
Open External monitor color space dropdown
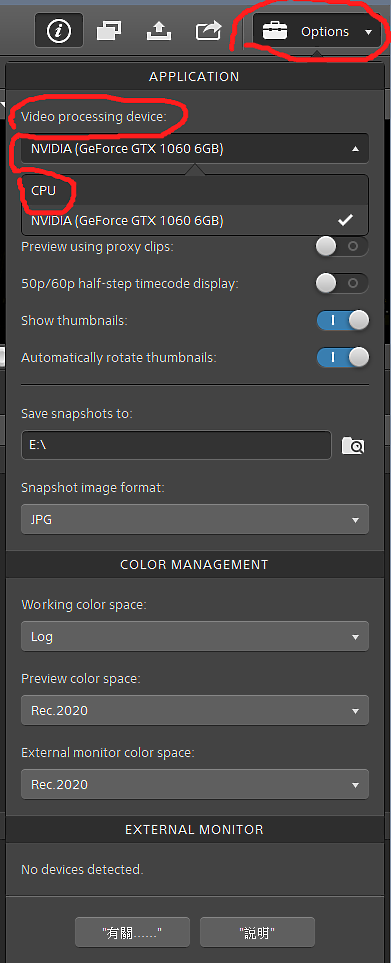pos(195,784)
